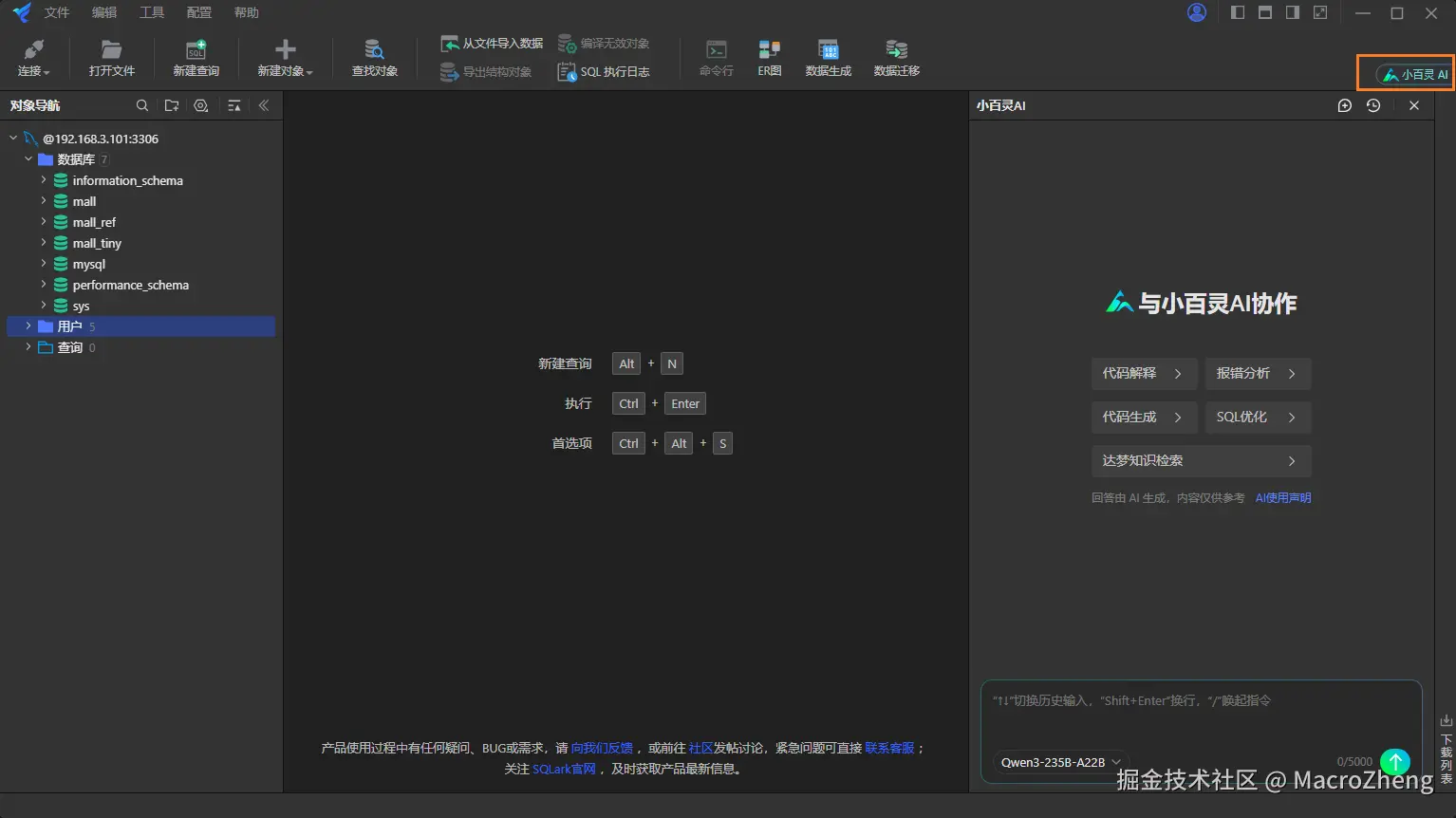Toggle the 小百灵 AI button in toolbar
Viewport: 1456px width, 818px height.
1415,74
